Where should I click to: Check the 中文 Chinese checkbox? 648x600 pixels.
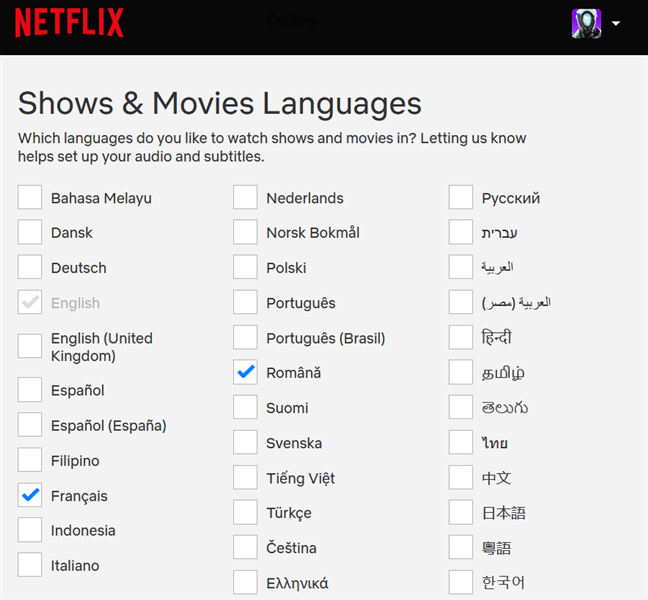(461, 477)
